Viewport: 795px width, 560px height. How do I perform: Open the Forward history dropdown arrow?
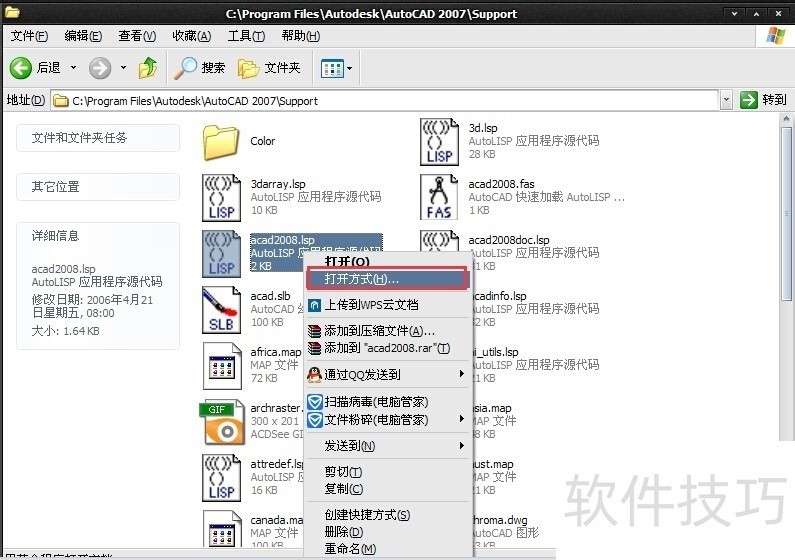point(123,67)
